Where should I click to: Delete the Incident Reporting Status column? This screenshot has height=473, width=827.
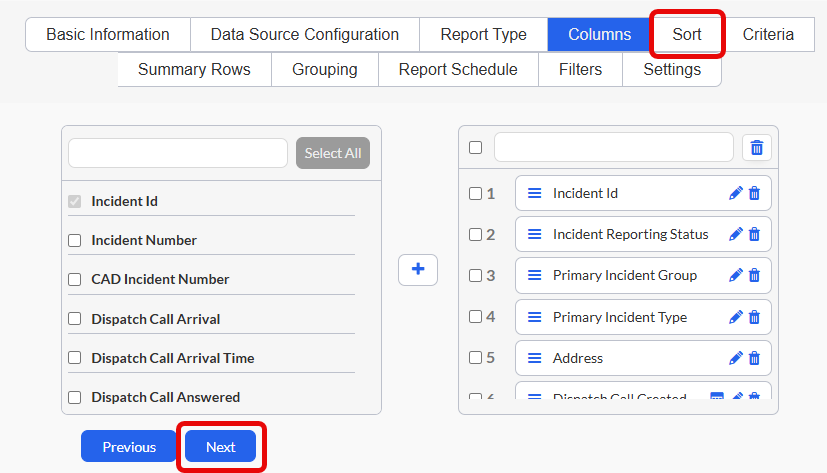(755, 234)
